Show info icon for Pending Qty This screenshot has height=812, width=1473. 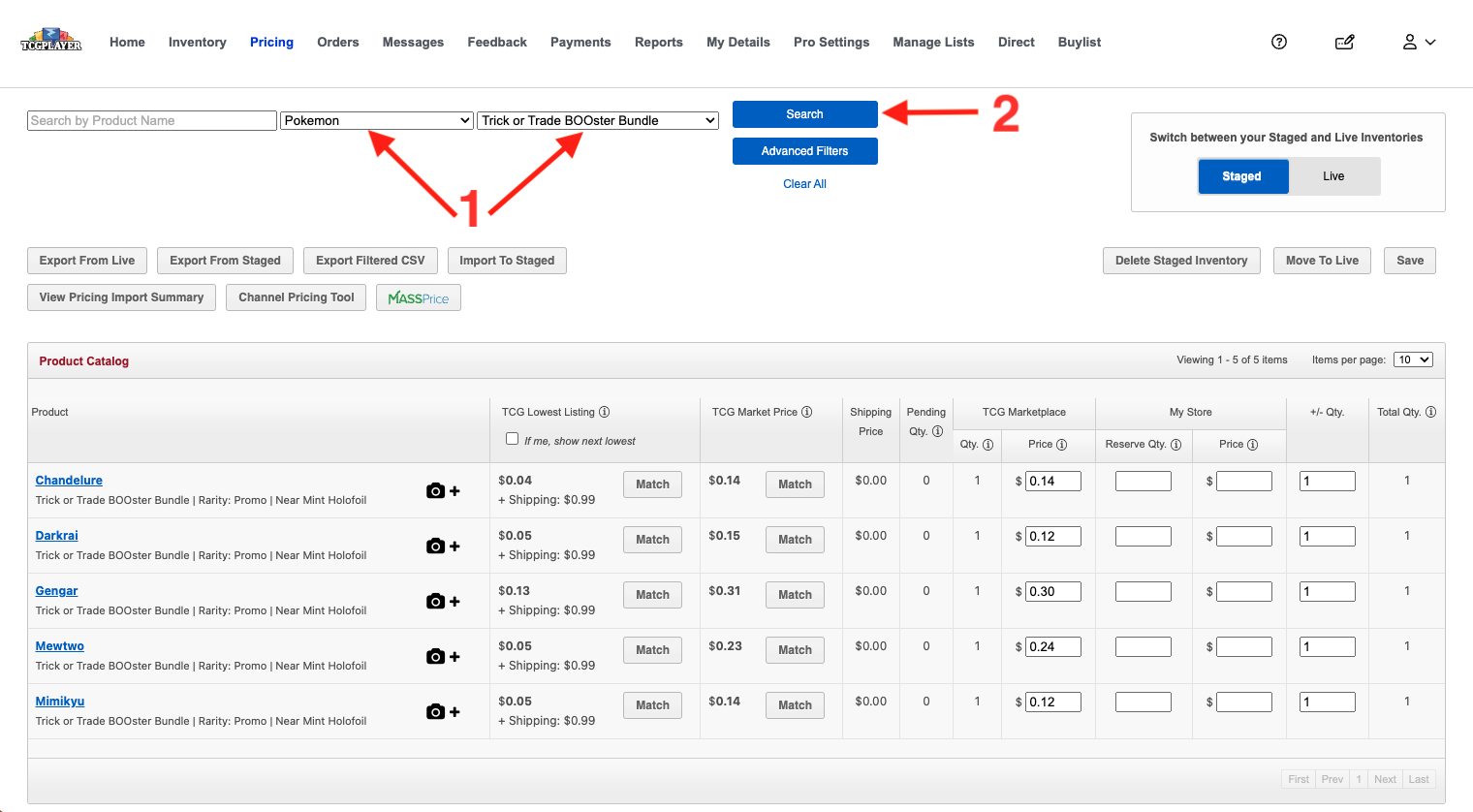(x=937, y=431)
